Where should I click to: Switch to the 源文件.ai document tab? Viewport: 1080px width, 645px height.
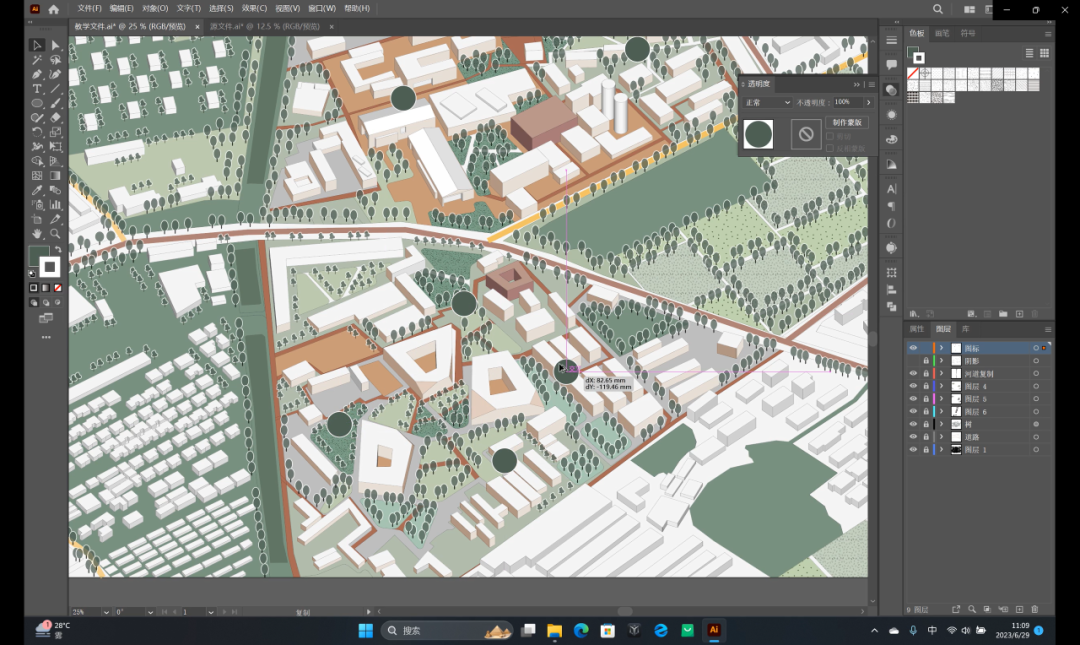coord(265,26)
